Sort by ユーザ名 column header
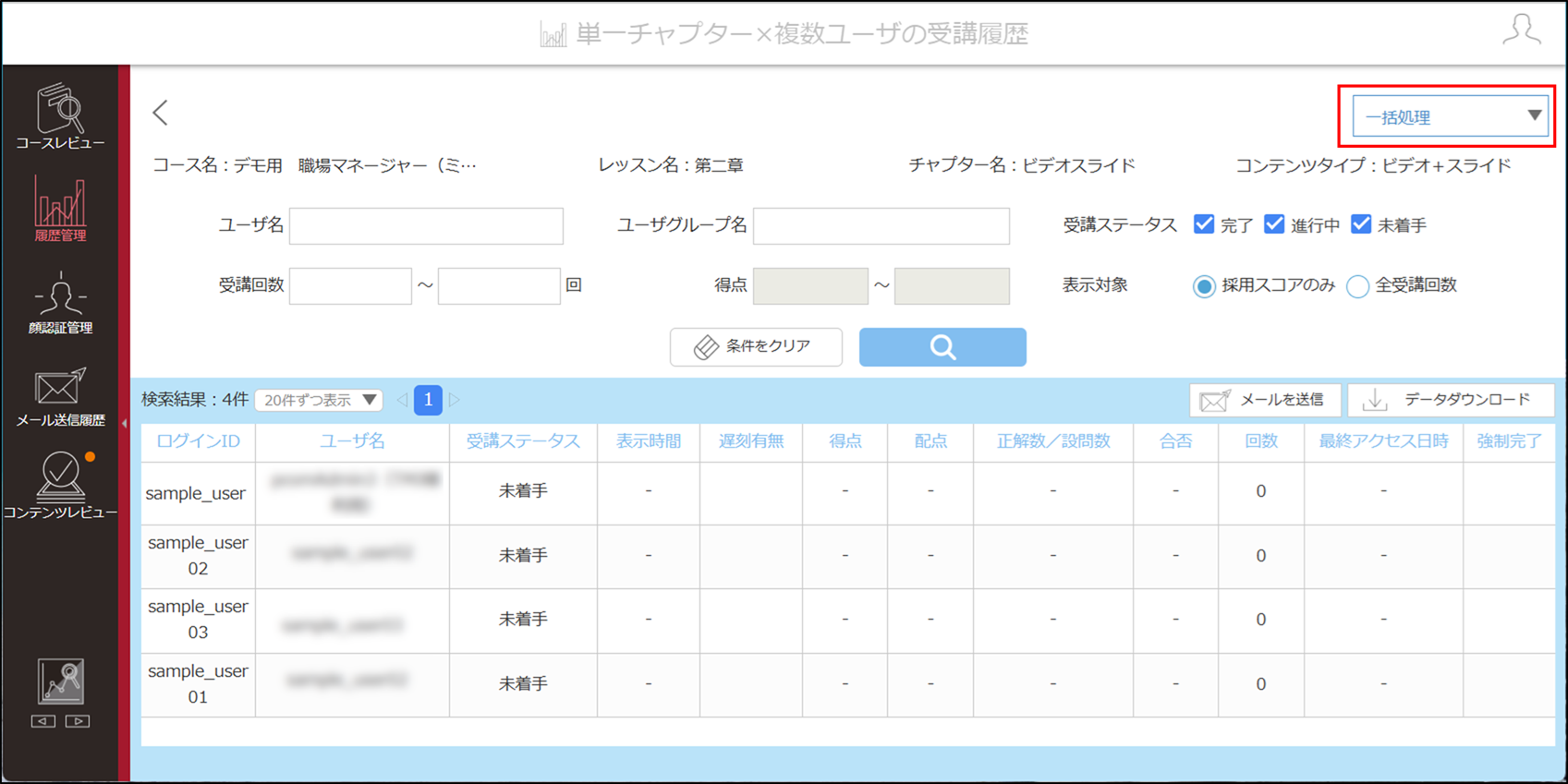Screen dimensions: 1568x784 [x=352, y=441]
